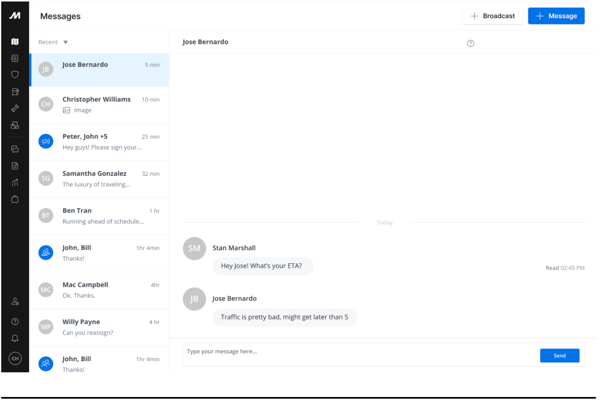Open the map view icon in sidebar
Image resolution: width=600 pixels, height=404 pixels.
click(15, 41)
